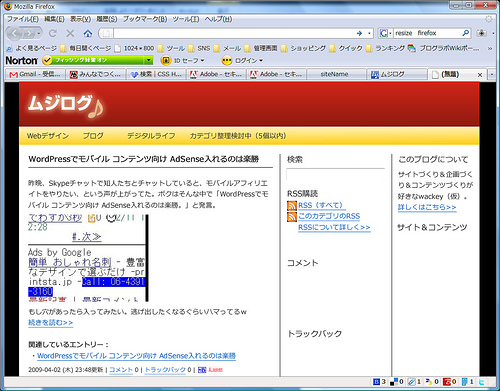The height and width of the screenshot is (391, 500).
Task: Click the Back navigation button
Action: (15, 33)
